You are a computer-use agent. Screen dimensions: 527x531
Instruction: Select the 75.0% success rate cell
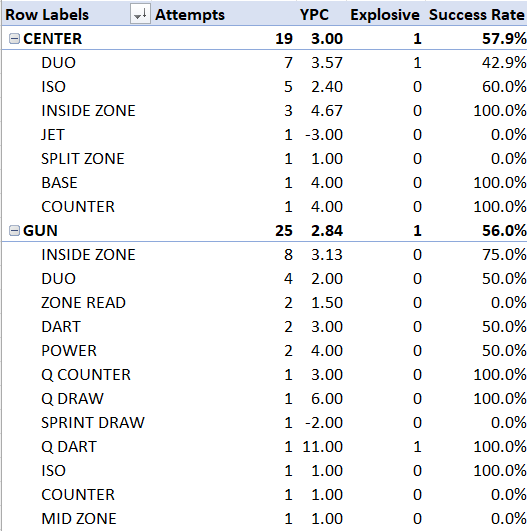pos(504,255)
